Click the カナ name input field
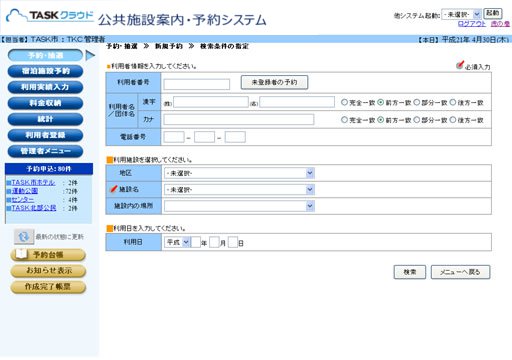This screenshot has width=512, height=360. (239, 119)
